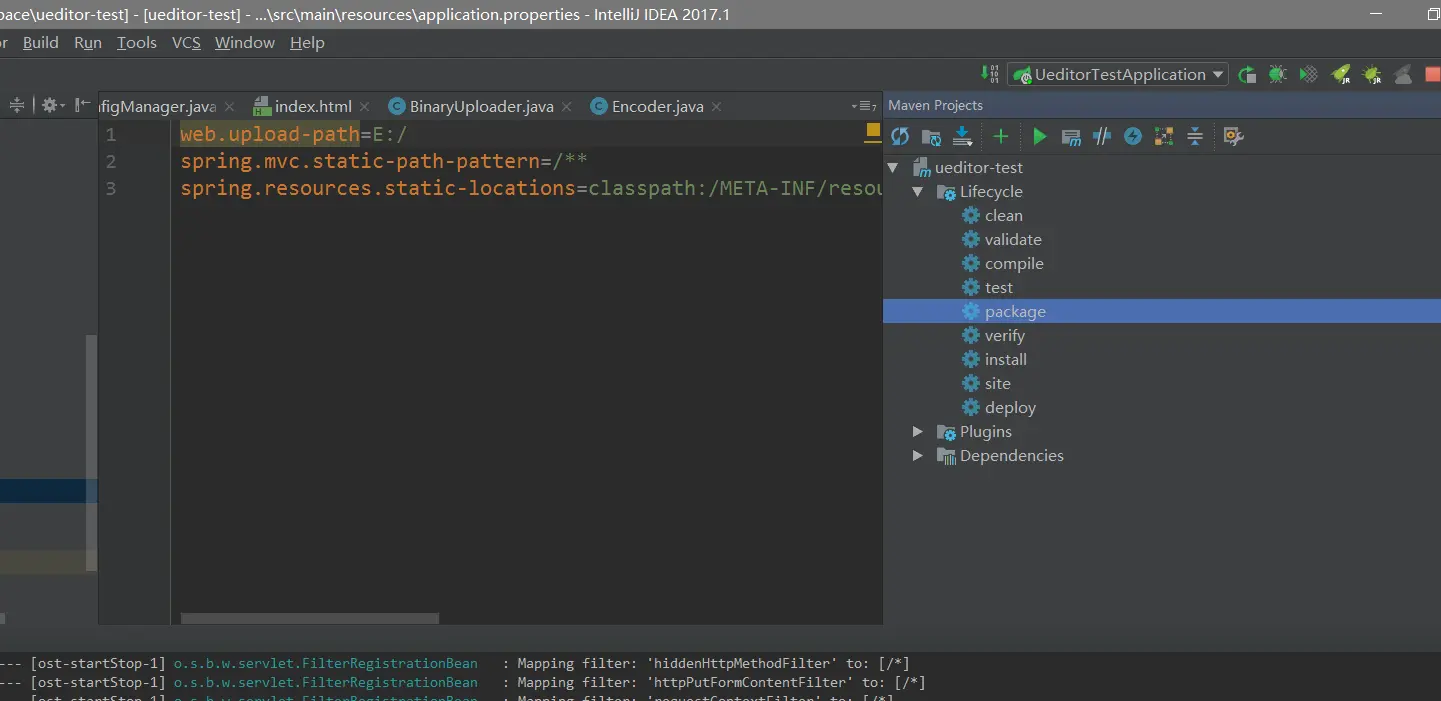This screenshot has height=701, width=1441.
Task: Collapse all in project tool window
Action: pos(17,105)
